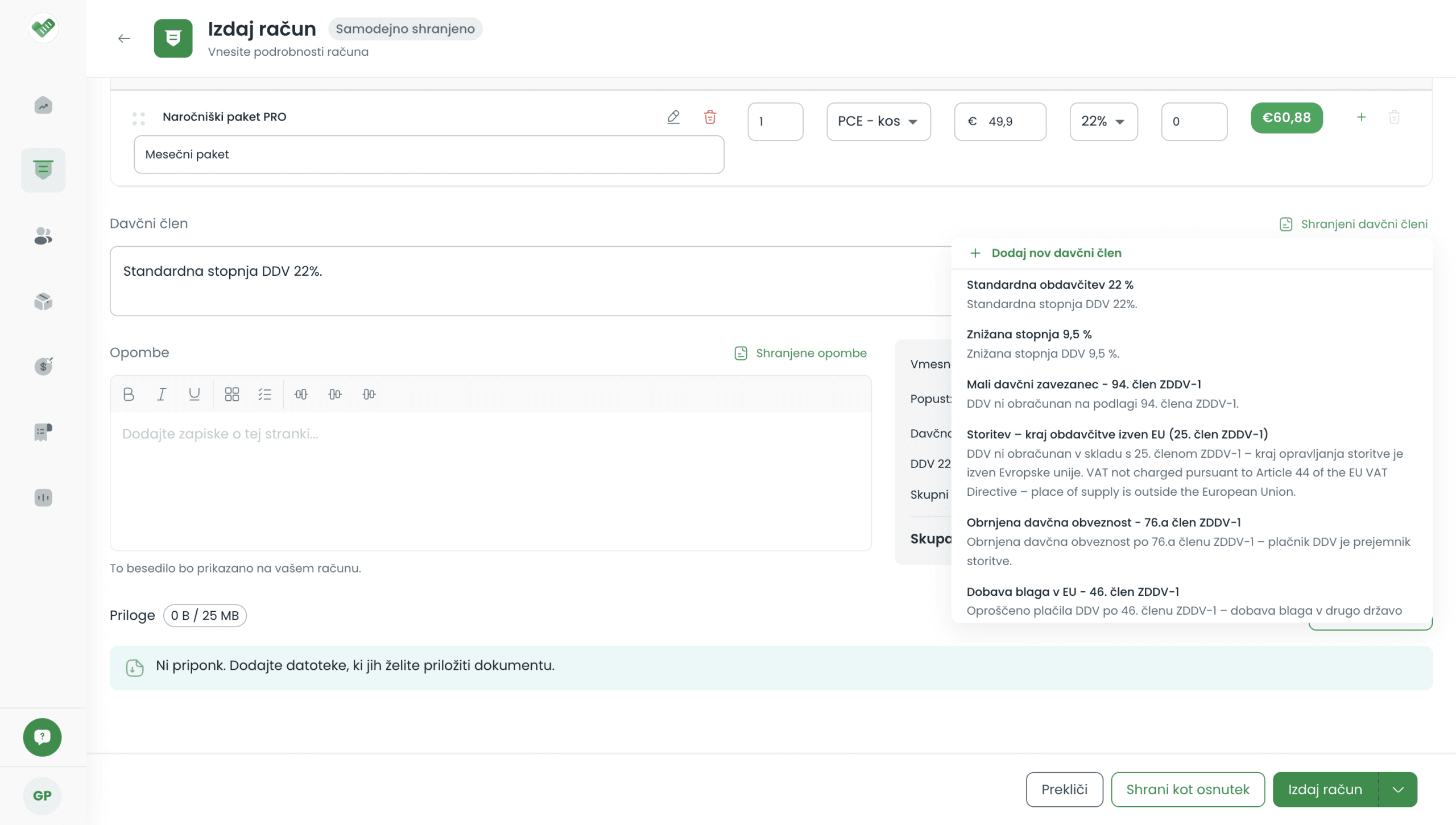Open the invoices section in the sidebar
This screenshot has height=825, width=1456.
(x=43, y=169)
